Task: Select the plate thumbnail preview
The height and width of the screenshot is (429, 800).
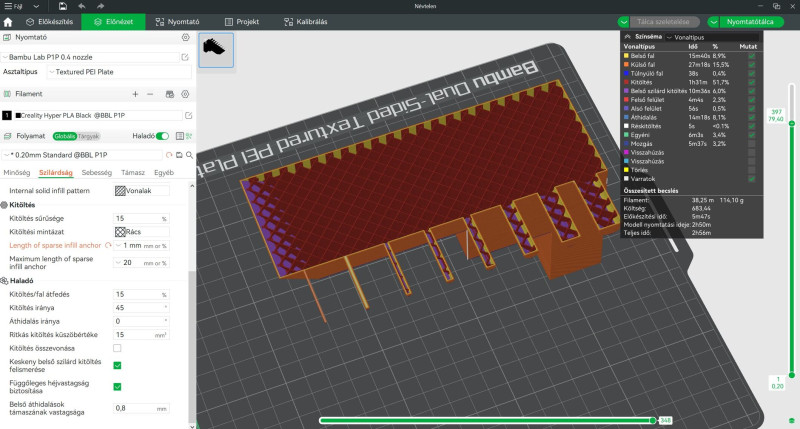Action: tap(216, 50)
